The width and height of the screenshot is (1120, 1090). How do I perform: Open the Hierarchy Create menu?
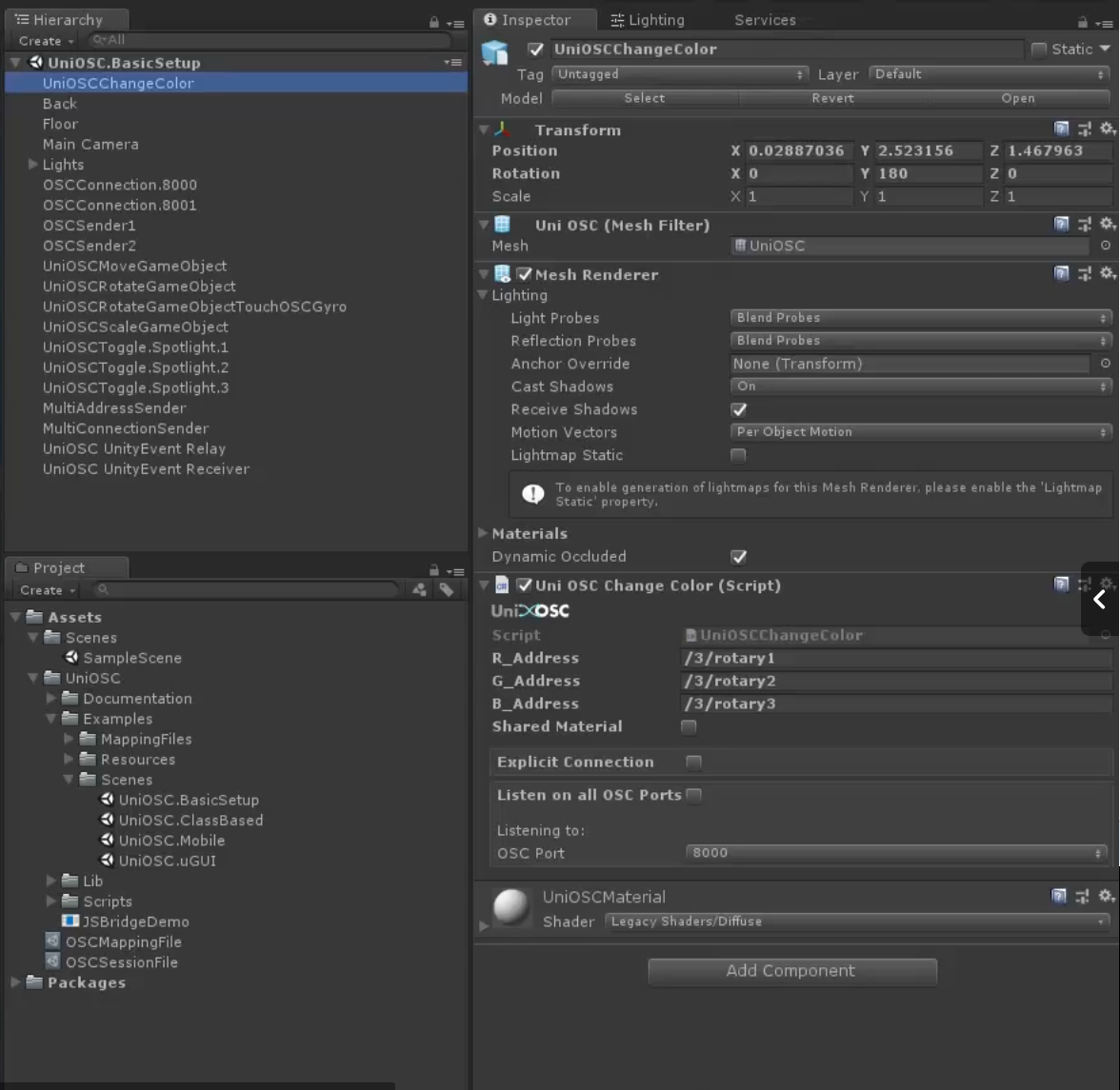[x=46, y=41]
